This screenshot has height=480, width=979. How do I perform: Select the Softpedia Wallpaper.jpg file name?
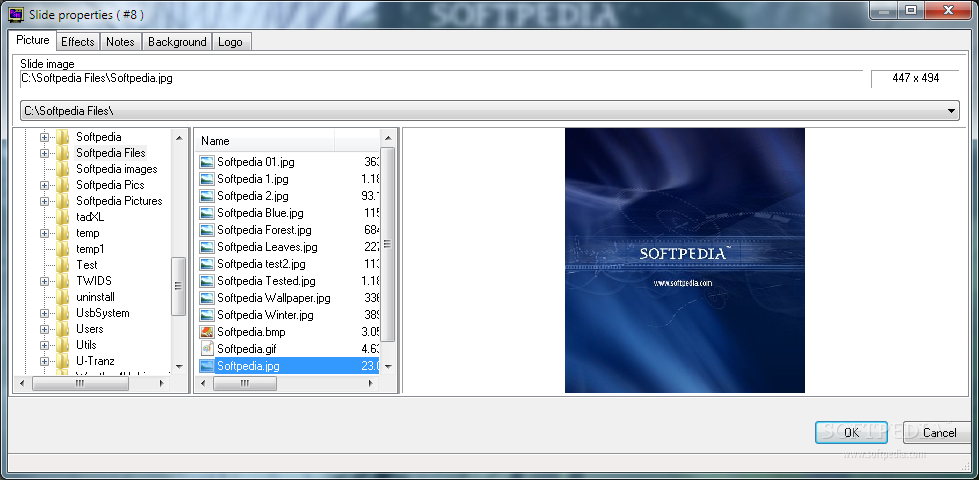(x=273, y=298)
